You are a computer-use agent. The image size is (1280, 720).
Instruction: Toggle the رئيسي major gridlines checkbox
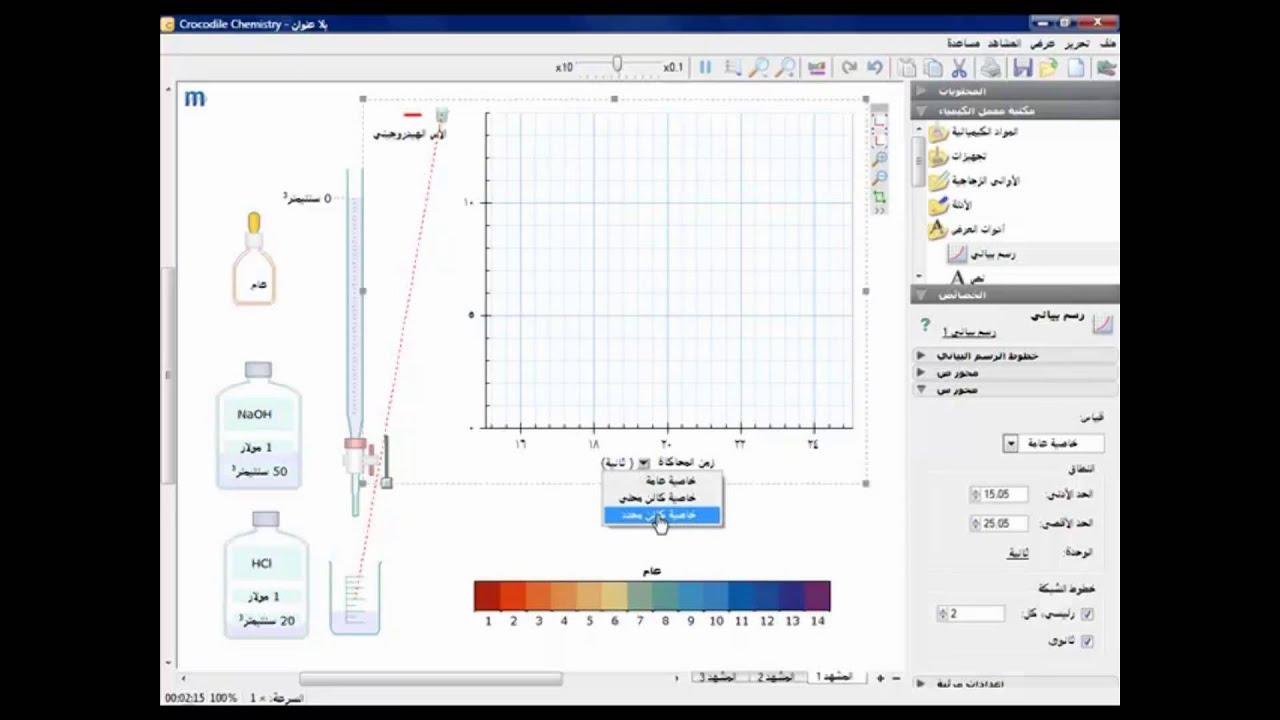(x=1087, y=614)
